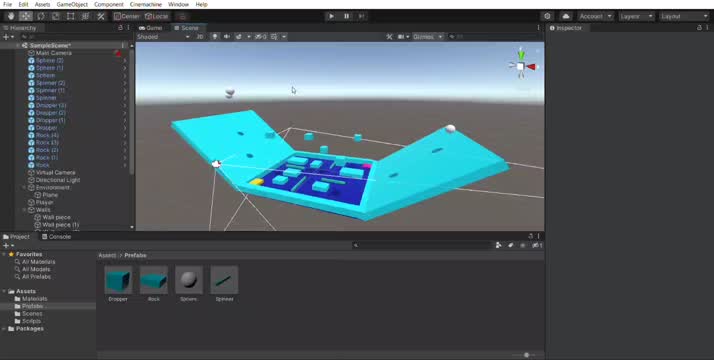Screen dimensions: 714x360
Task: Select the Rect transform tool
Action: pyautogui.click(x=71, y=16)
